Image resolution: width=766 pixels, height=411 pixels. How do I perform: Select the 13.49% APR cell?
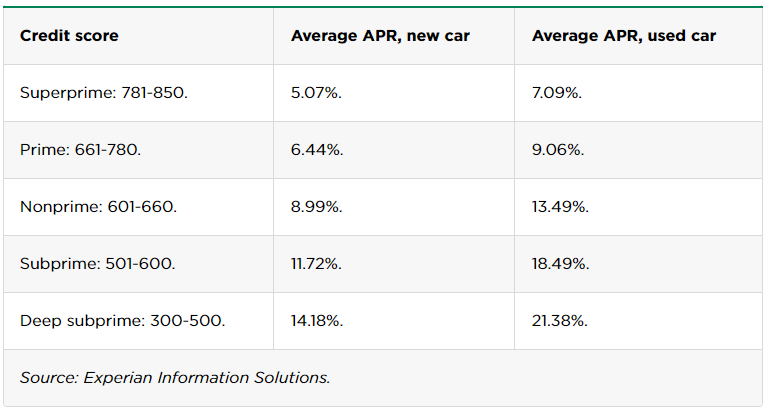[560, 207]
